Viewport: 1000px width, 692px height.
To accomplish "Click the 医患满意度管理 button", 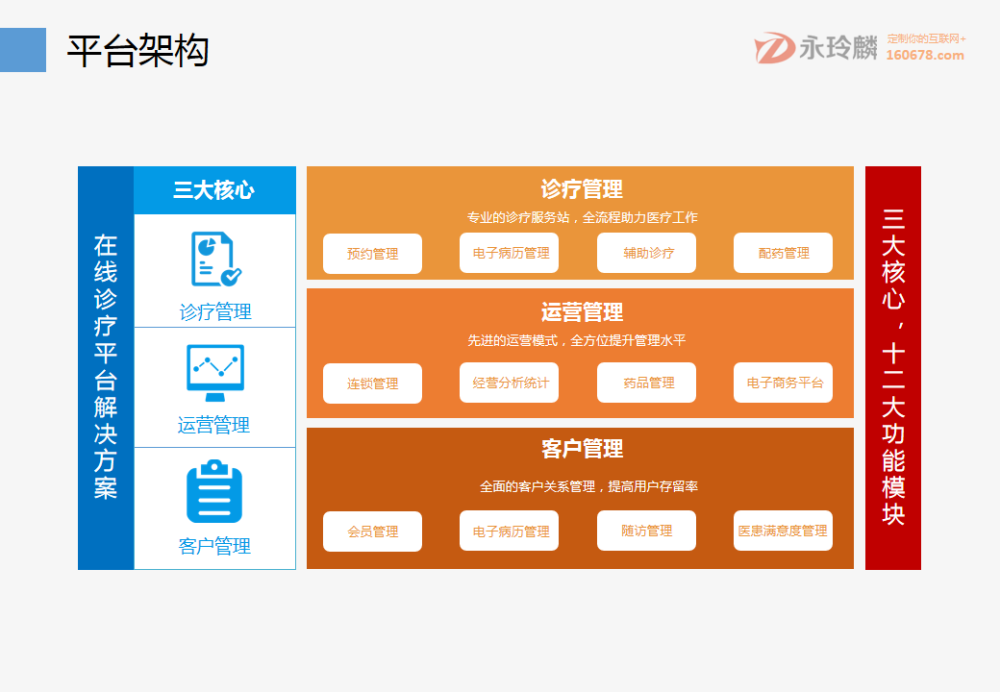I will 783,530.
